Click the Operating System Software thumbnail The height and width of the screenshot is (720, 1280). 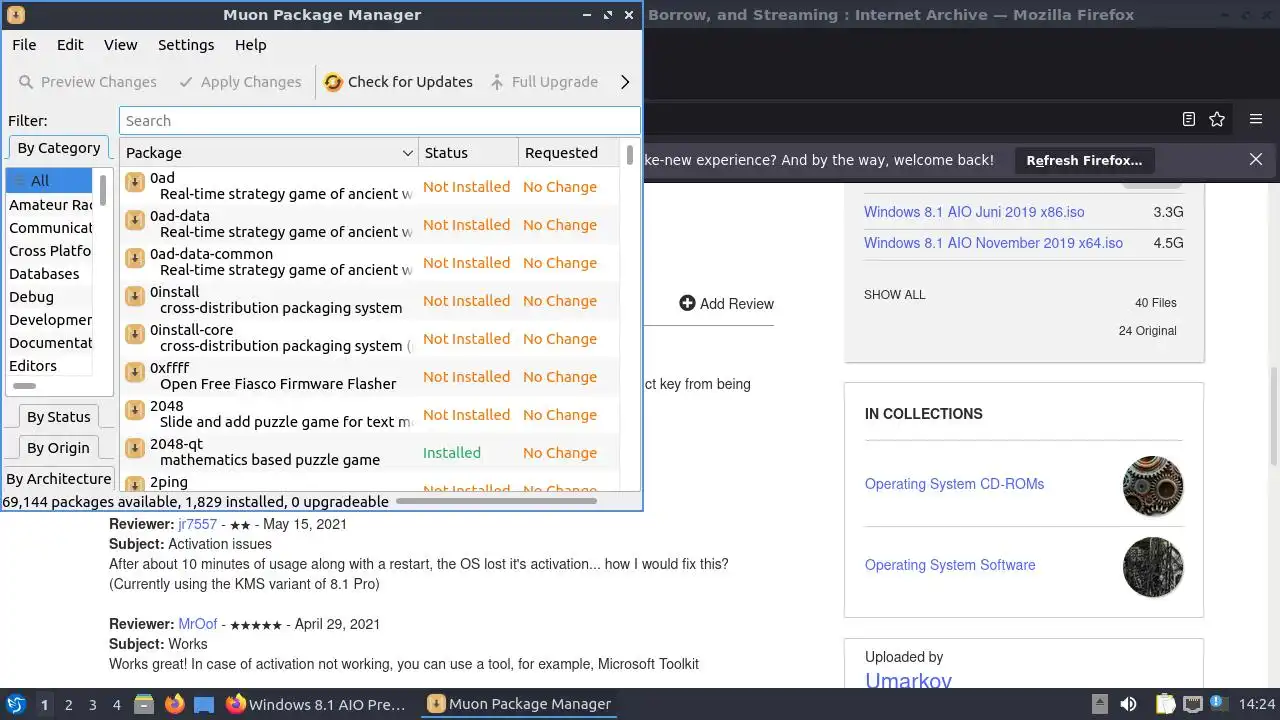(1153, 567)
